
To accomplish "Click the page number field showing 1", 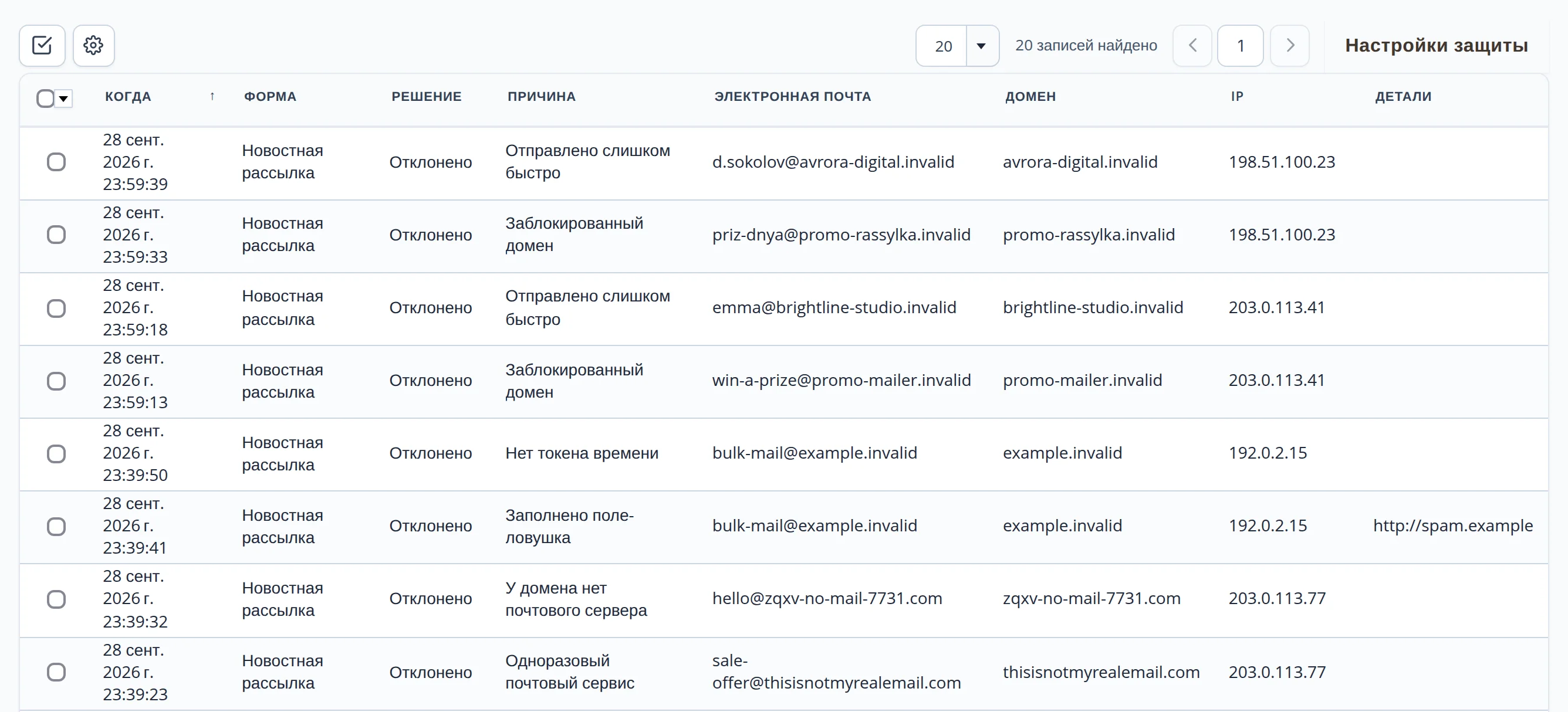I will (1241, 46).
